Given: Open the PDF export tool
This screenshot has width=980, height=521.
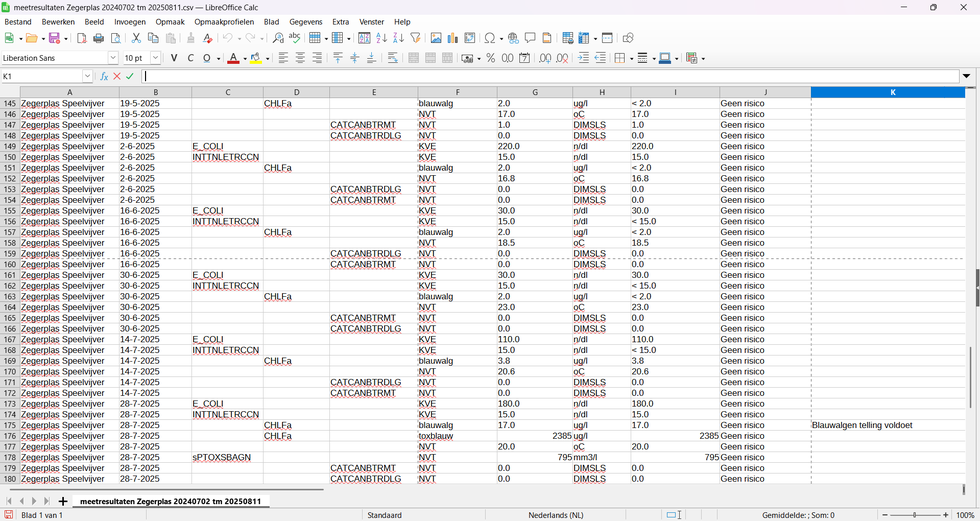Looking at the screenshot, I should (81, 38).
